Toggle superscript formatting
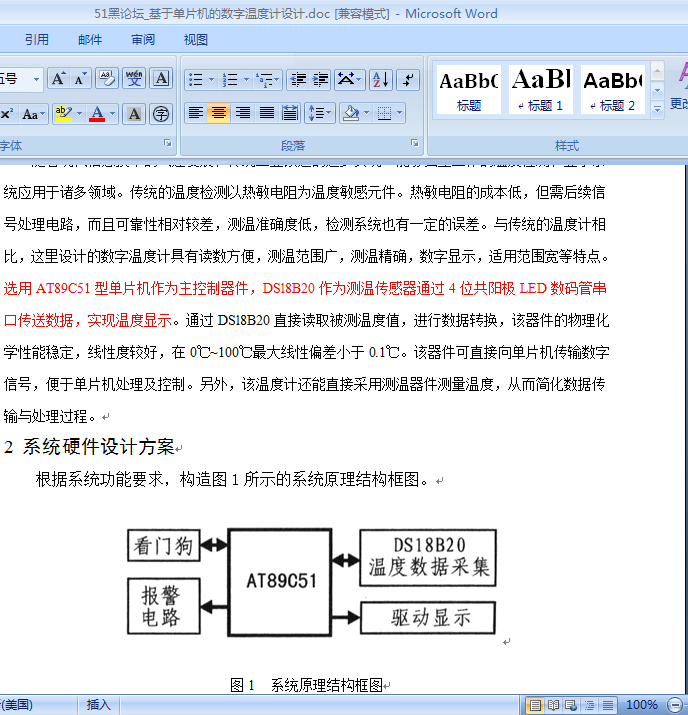The height and width of the screenshot is (715, 688). [6, 114]
